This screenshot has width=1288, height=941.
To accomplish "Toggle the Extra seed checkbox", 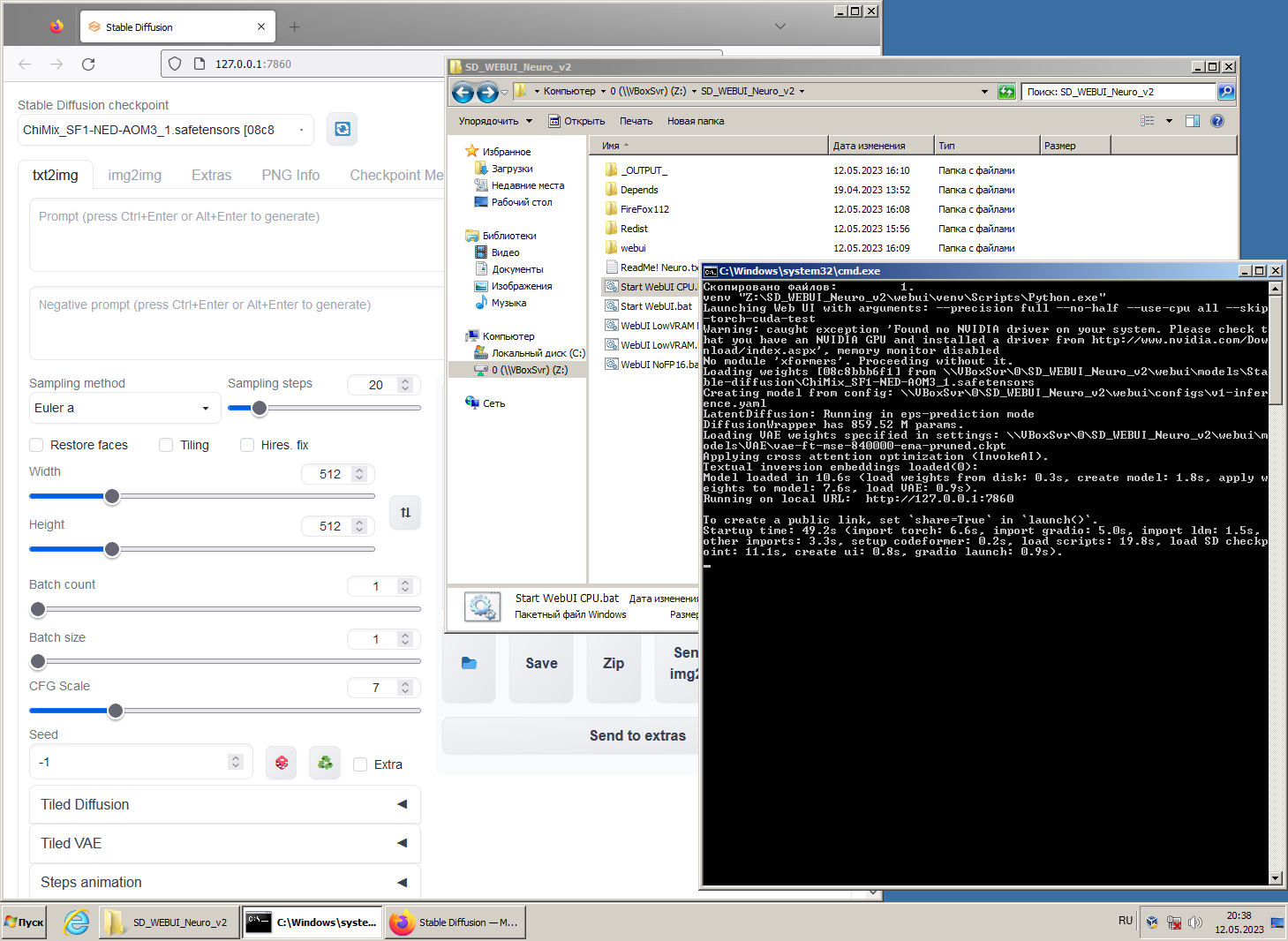I will (x=360, y=764).
